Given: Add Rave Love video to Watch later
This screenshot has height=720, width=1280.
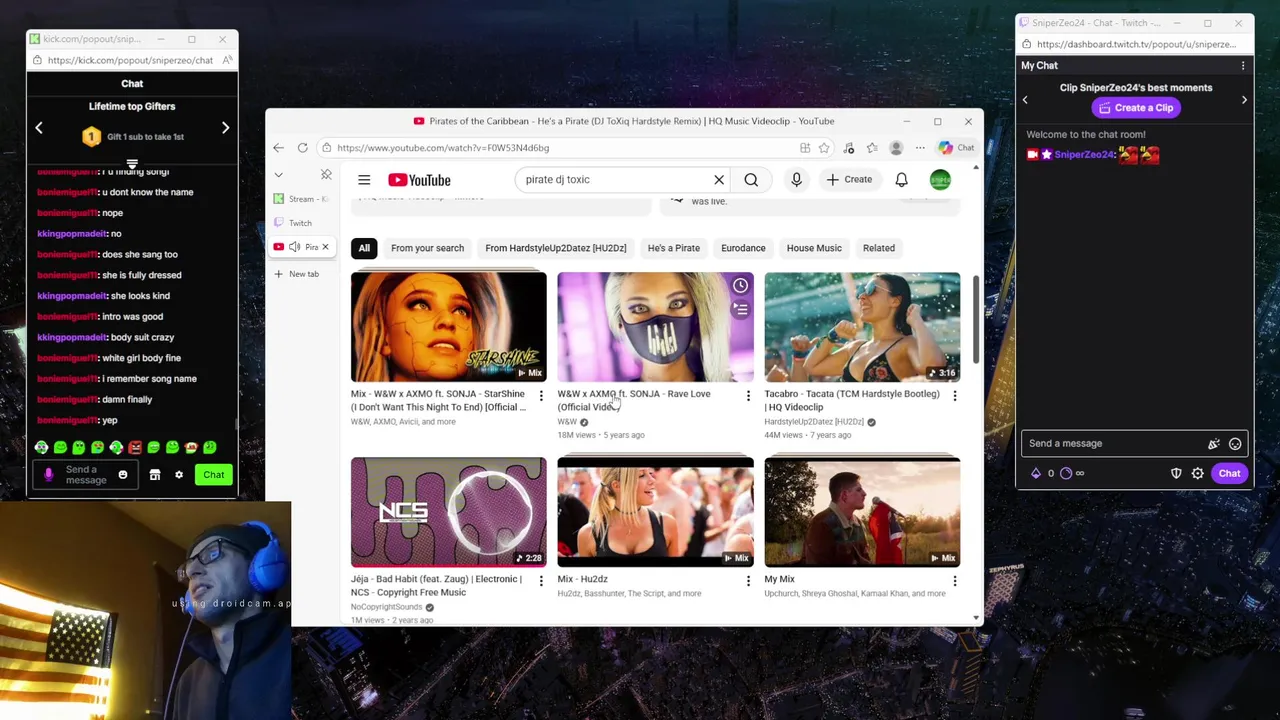Looking at the screenshot, I should point(740,286).
